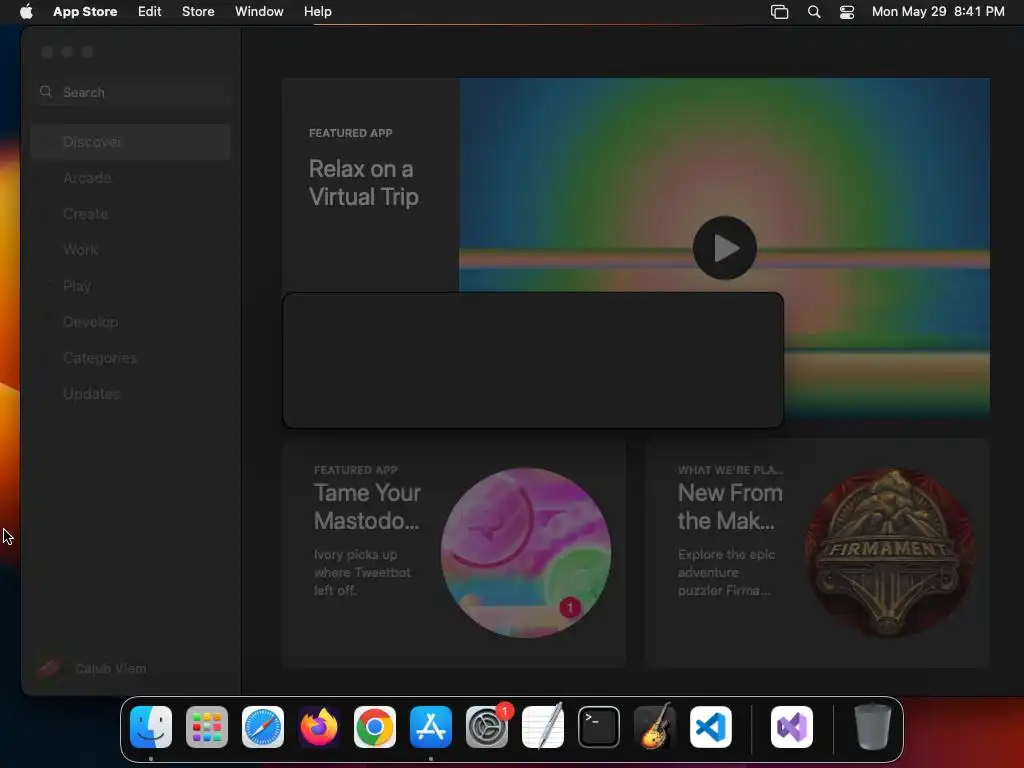
Task: Open the Relax on a Virtual Trip story
Action: (x=363, y=183)
